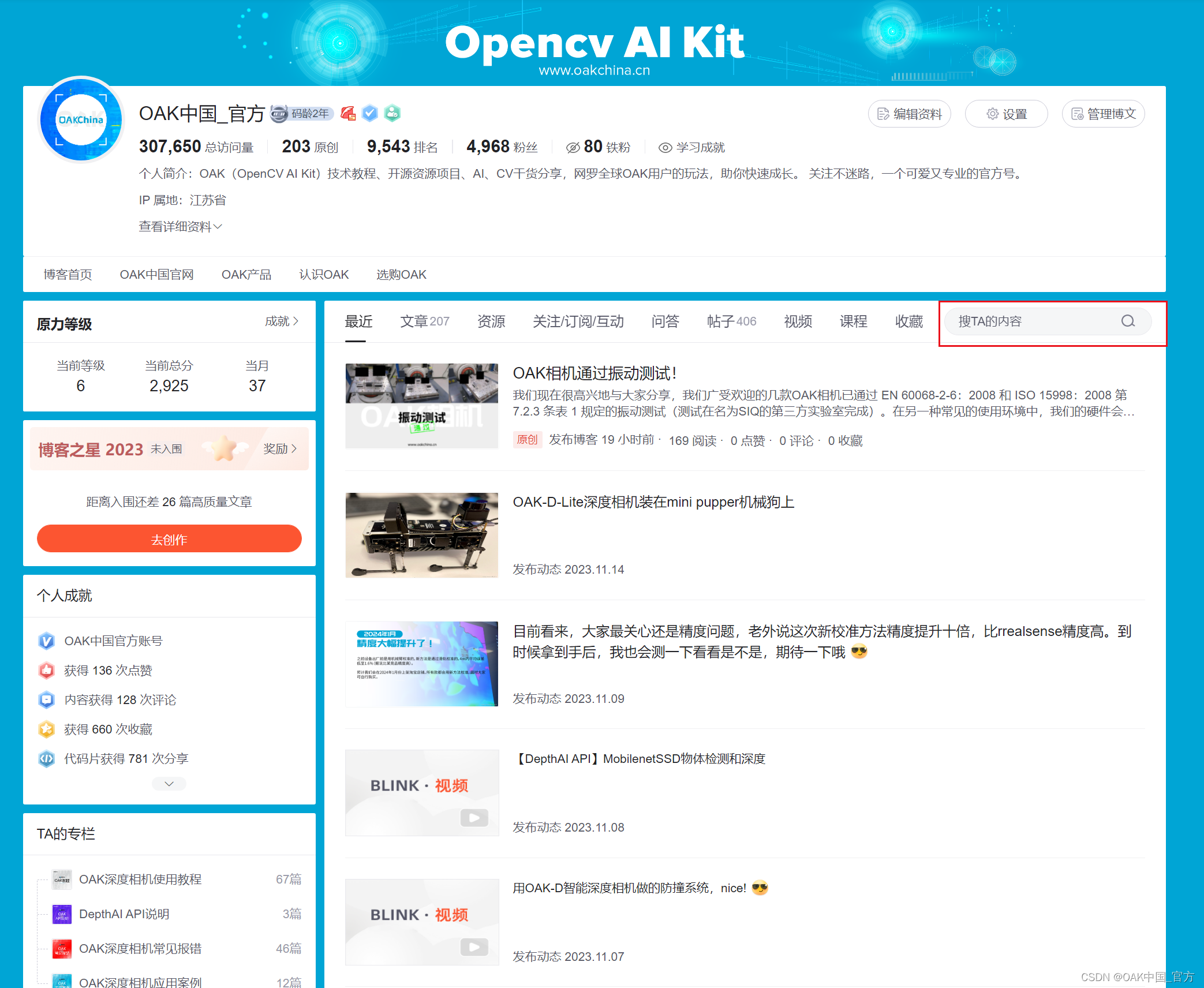Image resolution: width=1204 pixels, height=988 pixels.
Task: Click the 编辑资料 button
Action: coord(909,114)
